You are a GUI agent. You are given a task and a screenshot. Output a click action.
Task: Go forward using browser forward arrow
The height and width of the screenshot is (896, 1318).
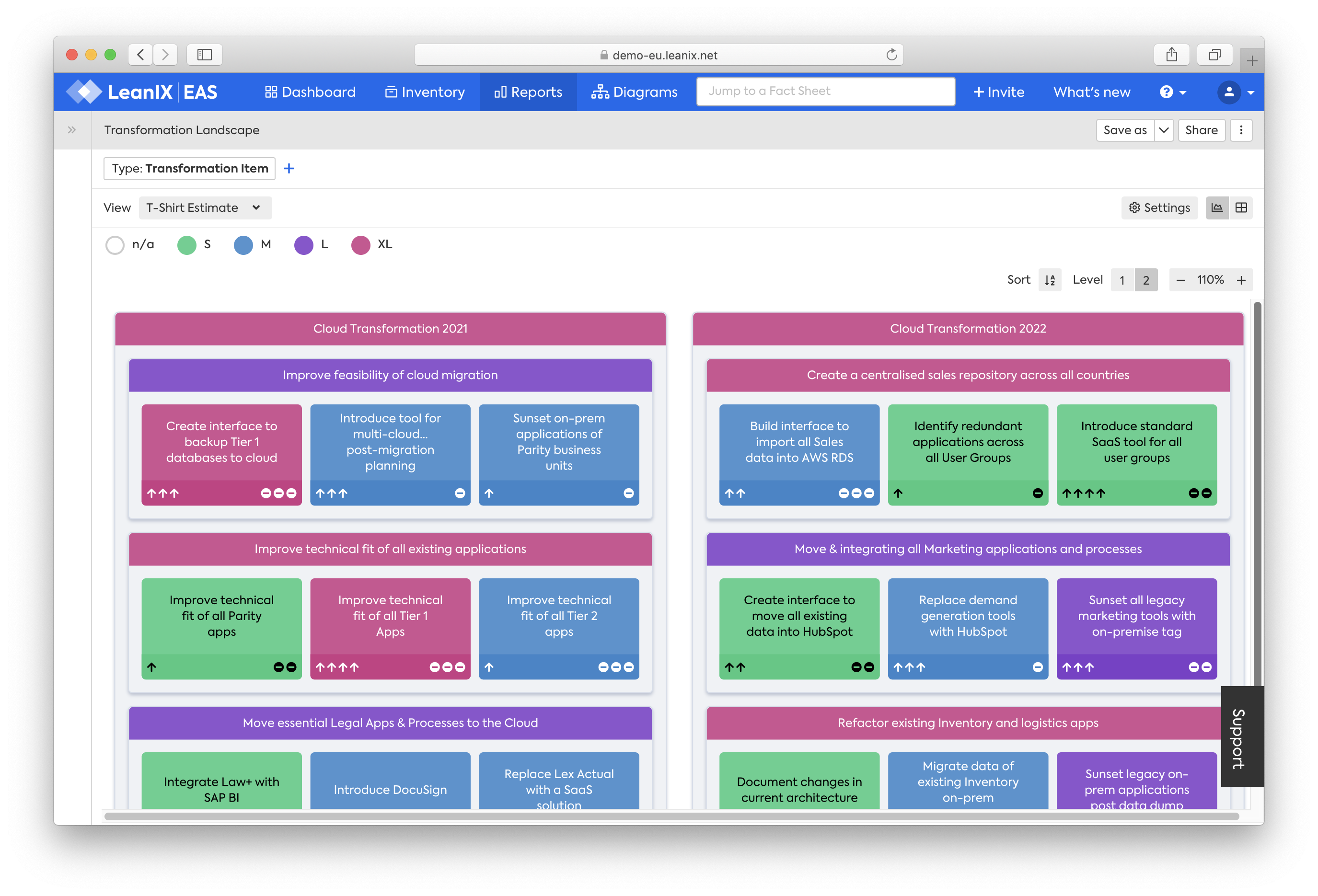pyautogui.click(x=165, y=55)
